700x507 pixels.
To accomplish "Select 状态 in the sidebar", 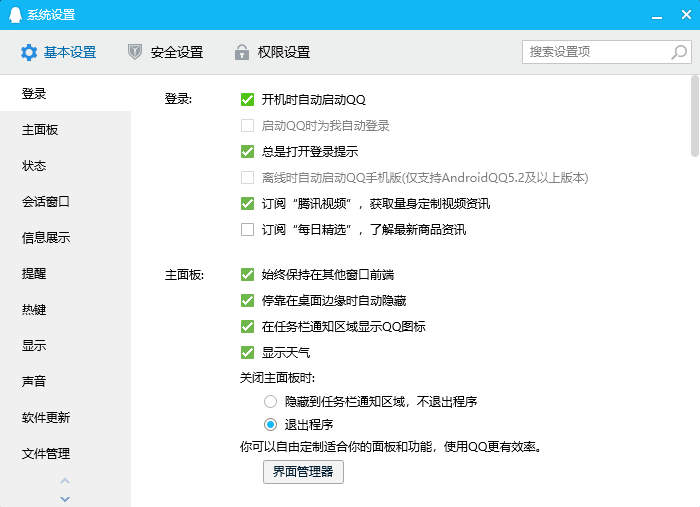I will pyautogui.click(x=65, y=166).
